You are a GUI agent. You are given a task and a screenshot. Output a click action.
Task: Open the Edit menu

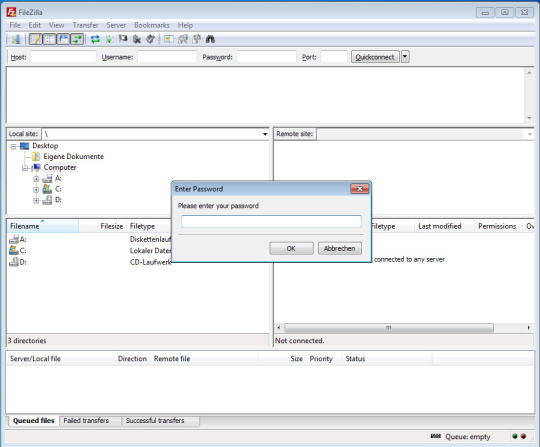(x=34, y=25)
